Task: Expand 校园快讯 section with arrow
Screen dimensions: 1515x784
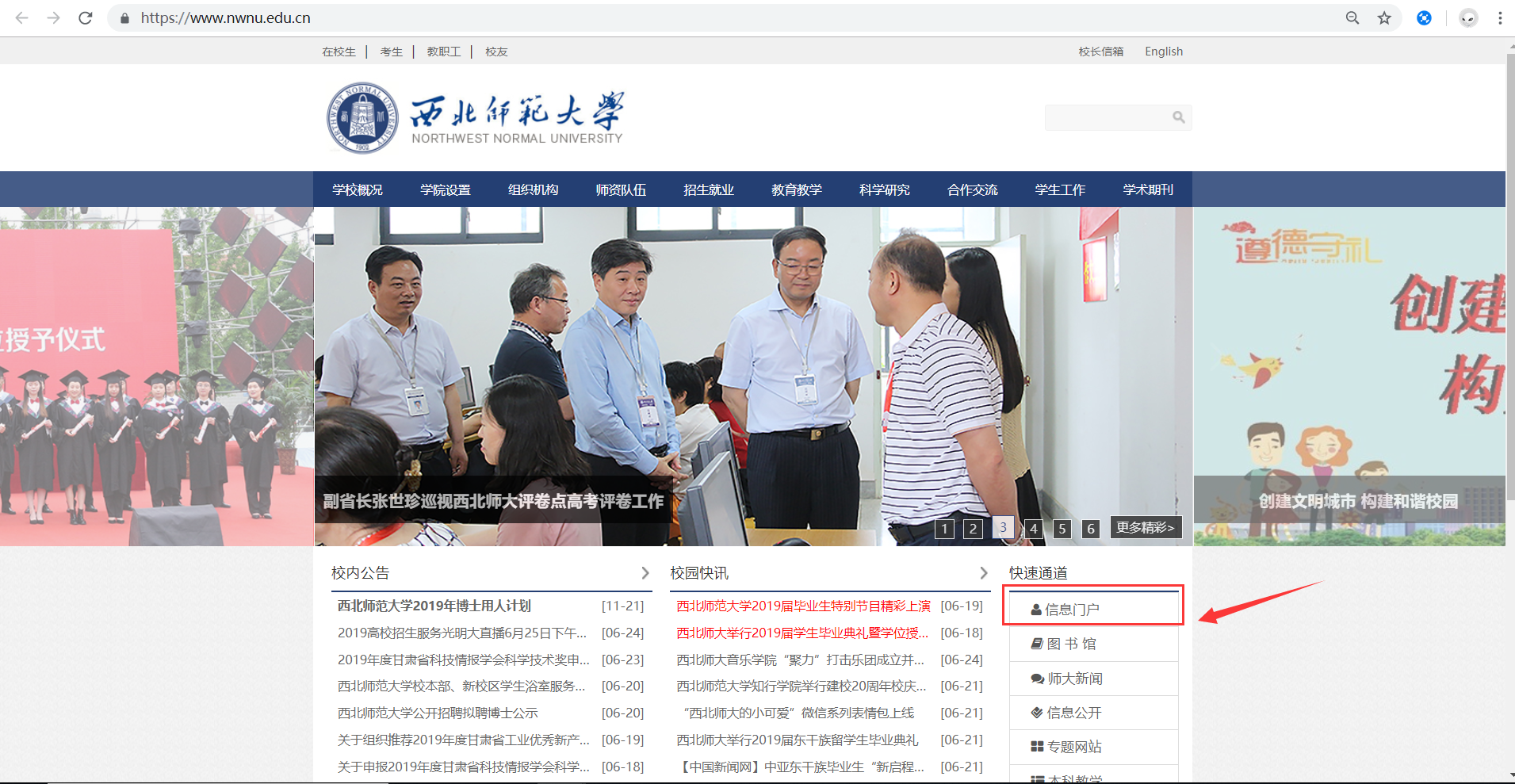Action: pyautogui.click(x=983, y=572)
